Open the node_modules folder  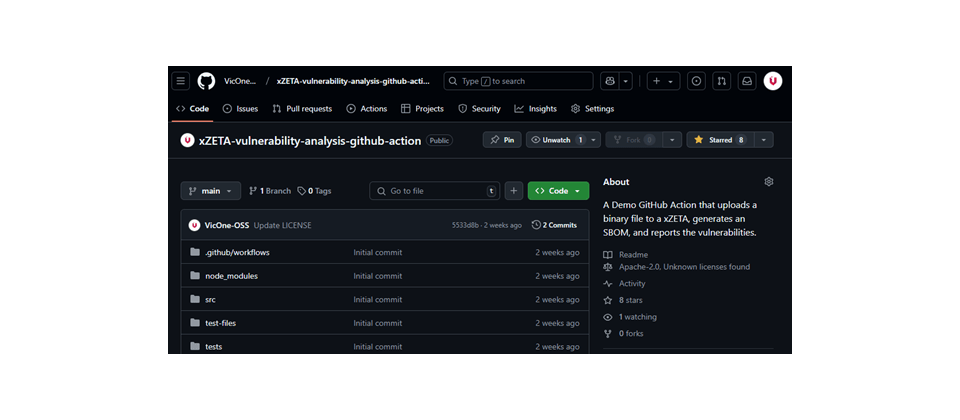point(231,276)
